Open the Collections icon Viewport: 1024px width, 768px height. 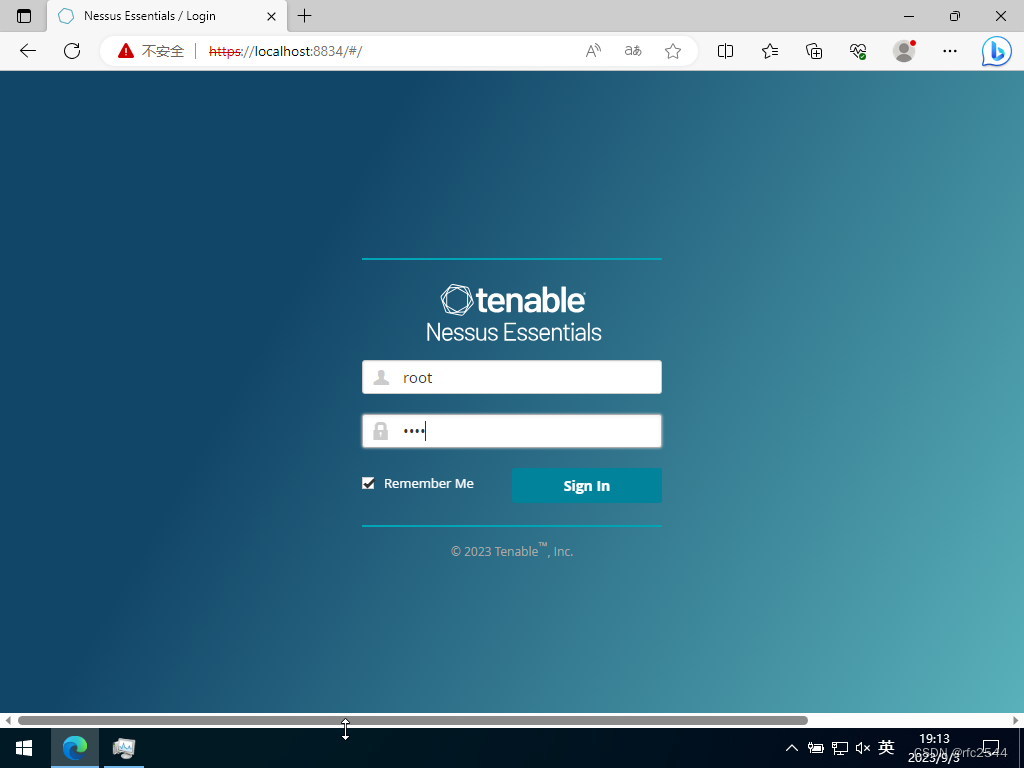coord(814,51)
